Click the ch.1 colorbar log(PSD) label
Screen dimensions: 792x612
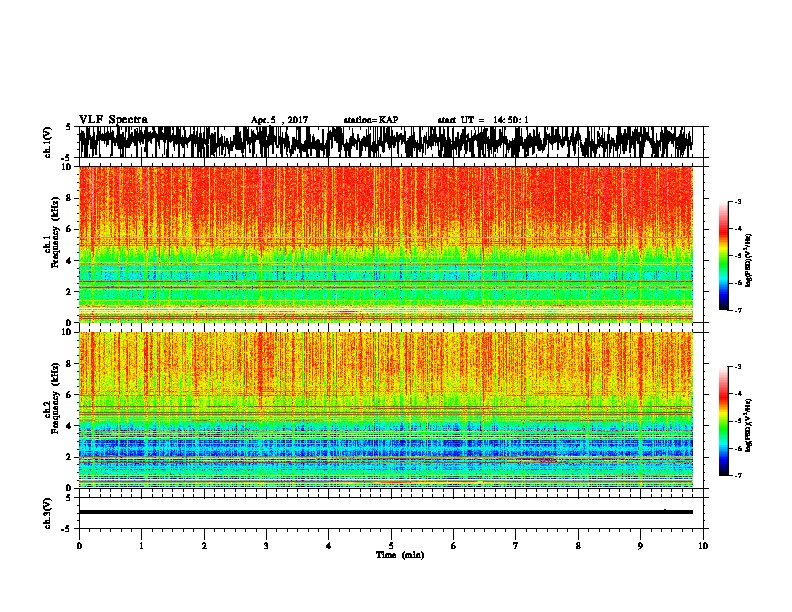tap(749, 261)
